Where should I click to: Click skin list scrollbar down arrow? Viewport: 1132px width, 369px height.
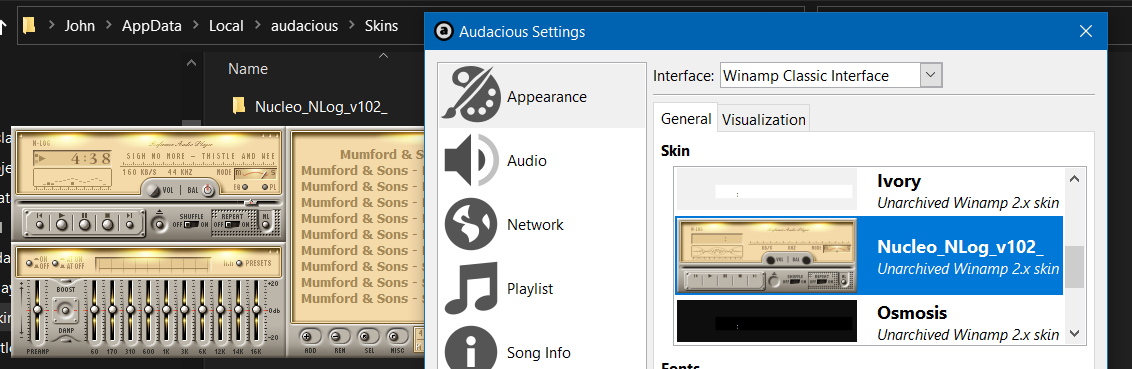(x=1074, y=334)
